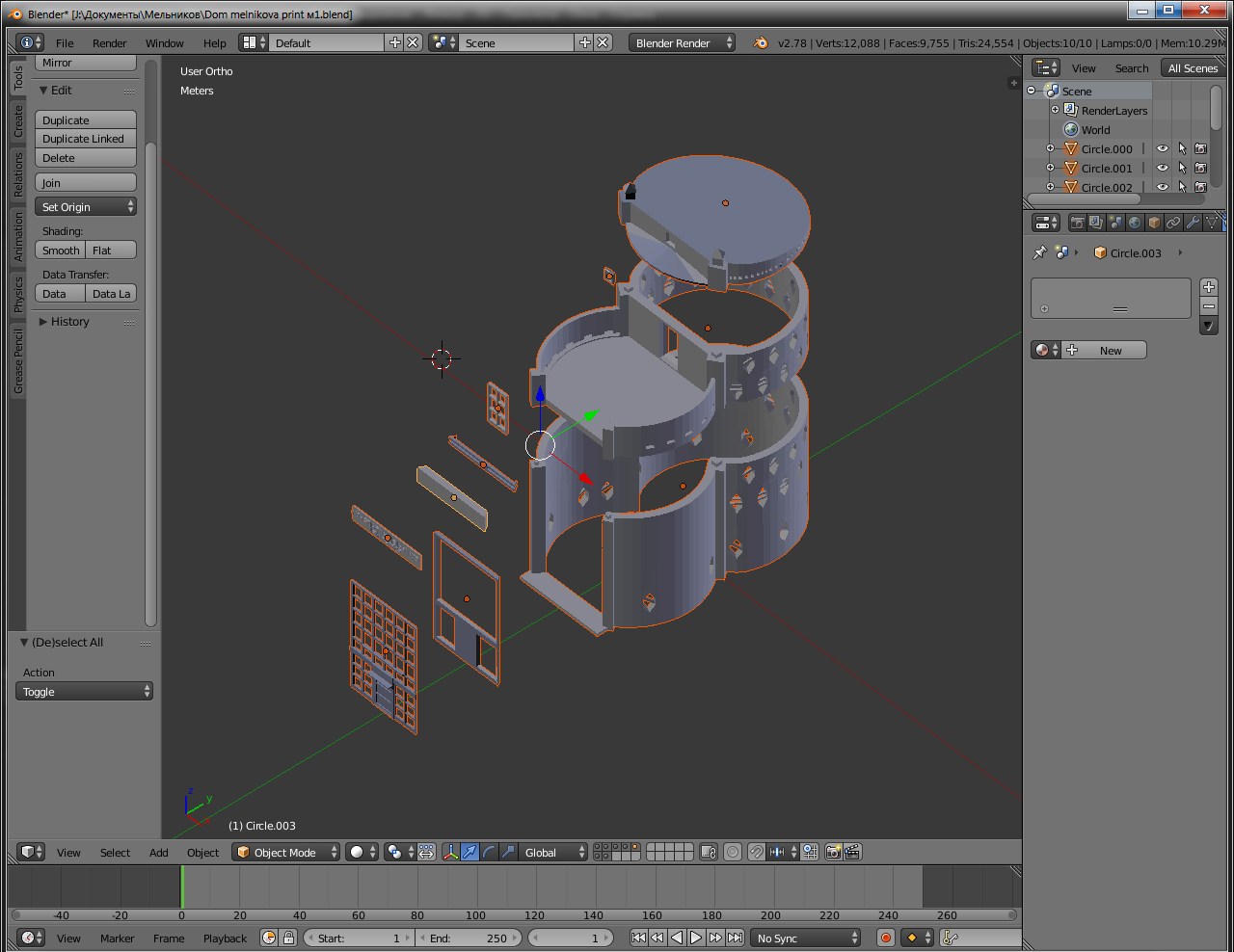Click the Duplicate Linked button
Image resolution: width=1234 pixels, height=952 pixels.
(86, 139)
